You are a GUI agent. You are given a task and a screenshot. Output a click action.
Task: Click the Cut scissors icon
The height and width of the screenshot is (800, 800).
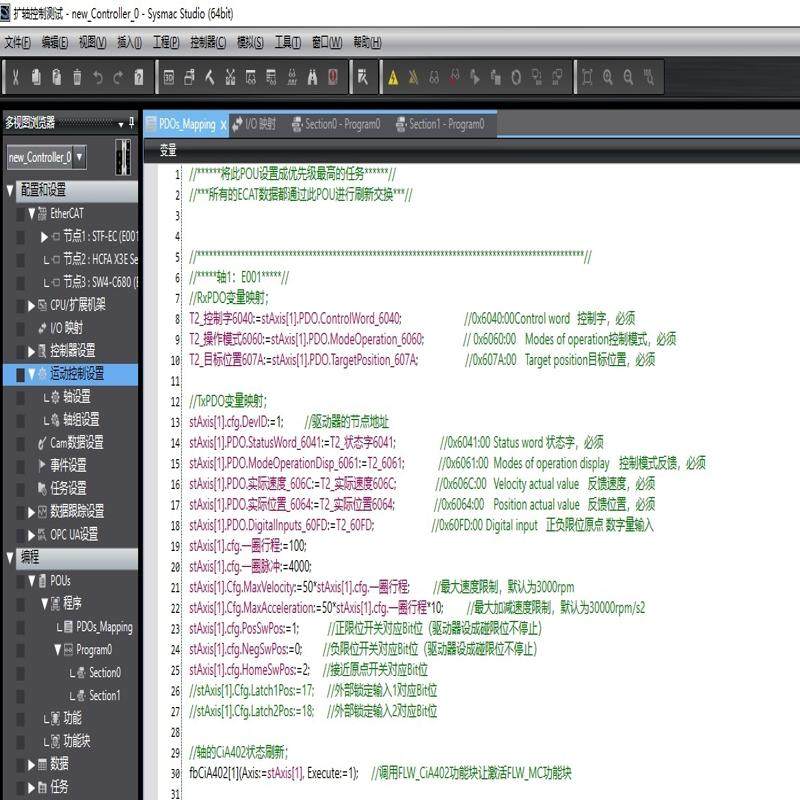[x=15, y=76]
